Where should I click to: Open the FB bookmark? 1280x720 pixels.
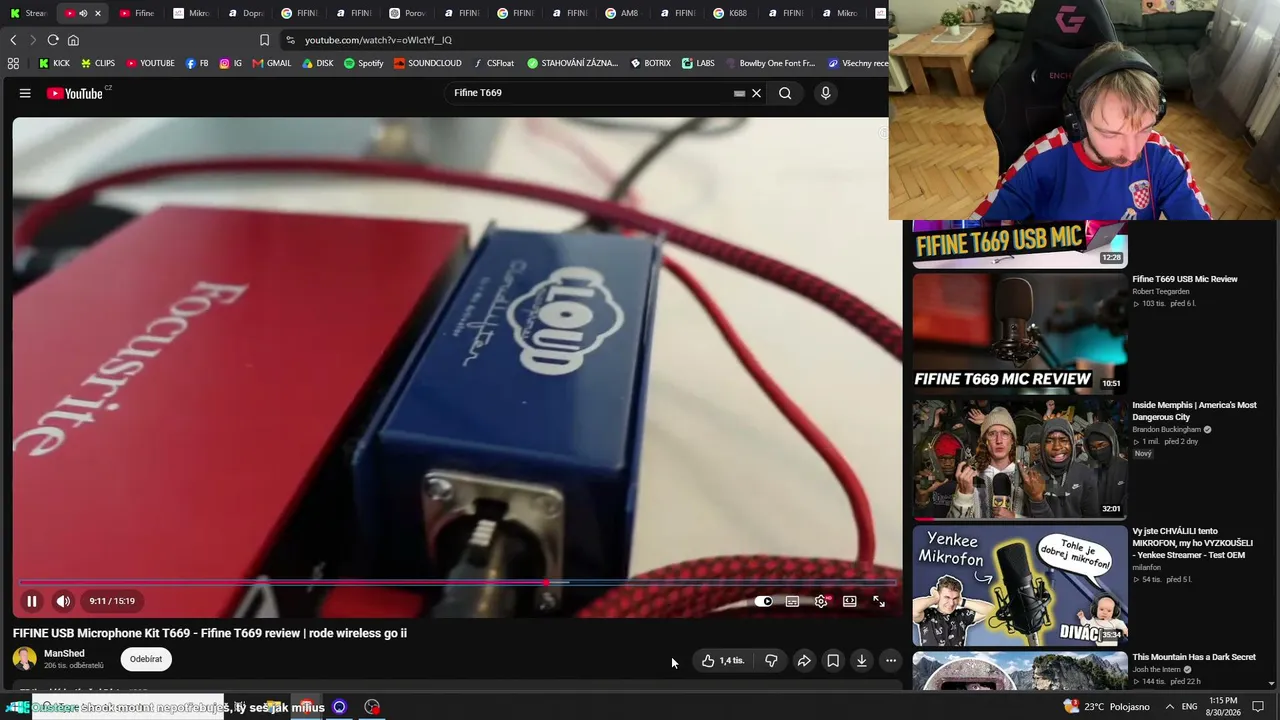coord(197,63)
